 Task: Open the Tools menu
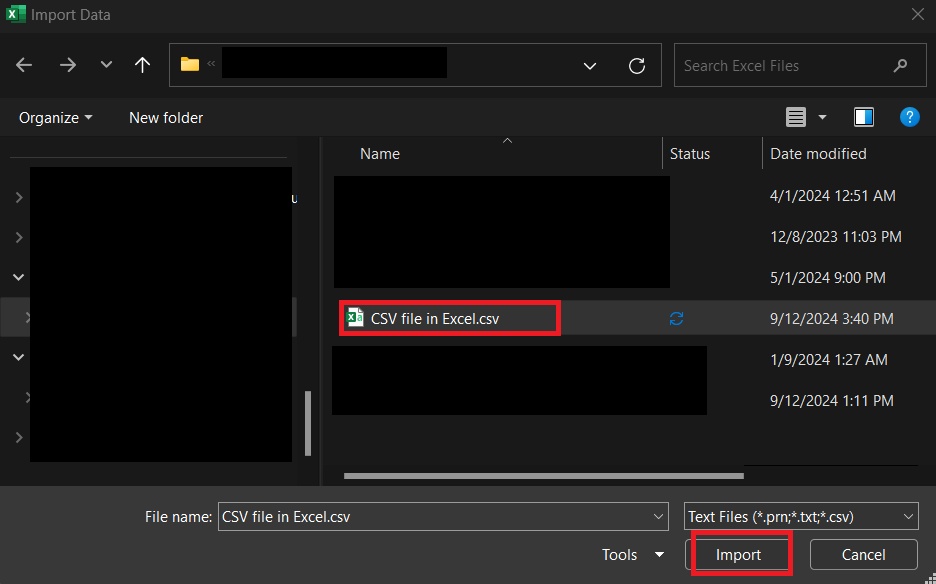pyautogui.click(x=633, y=555)
